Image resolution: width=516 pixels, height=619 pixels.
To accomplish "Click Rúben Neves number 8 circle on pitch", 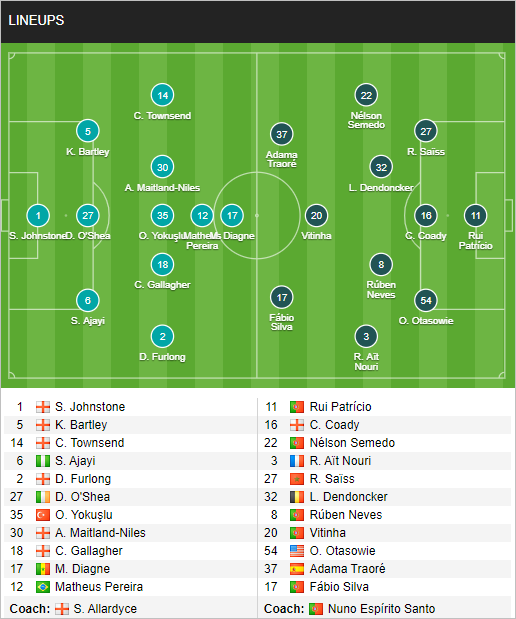I will (x=381, y=264).
